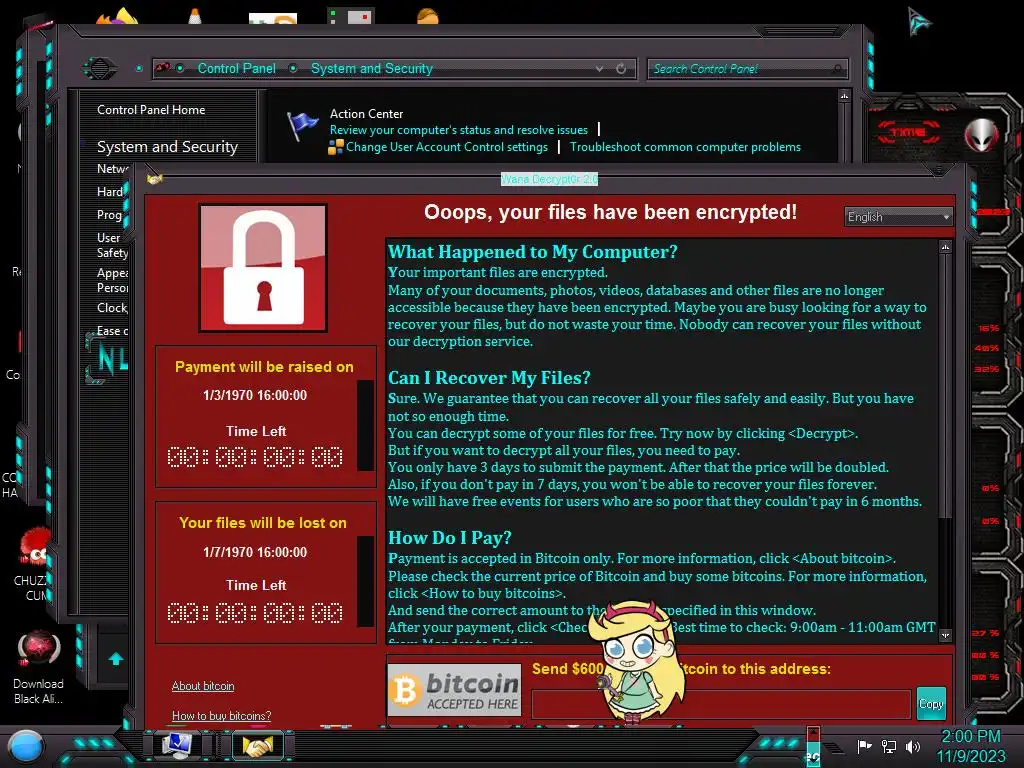Click Troubleshoot common computer problems
The image size is (1024, 768).
click(685, 147)
